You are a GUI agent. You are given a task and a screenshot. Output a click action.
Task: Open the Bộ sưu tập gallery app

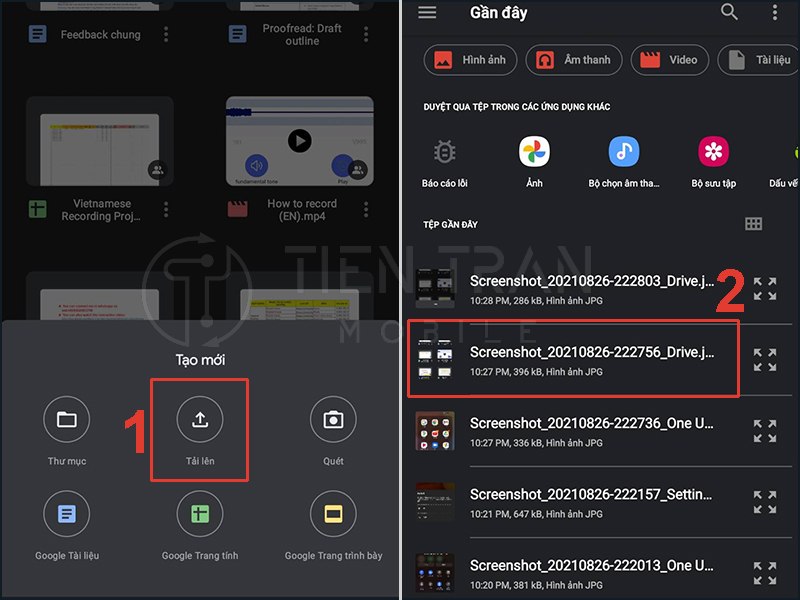(713, 152)
